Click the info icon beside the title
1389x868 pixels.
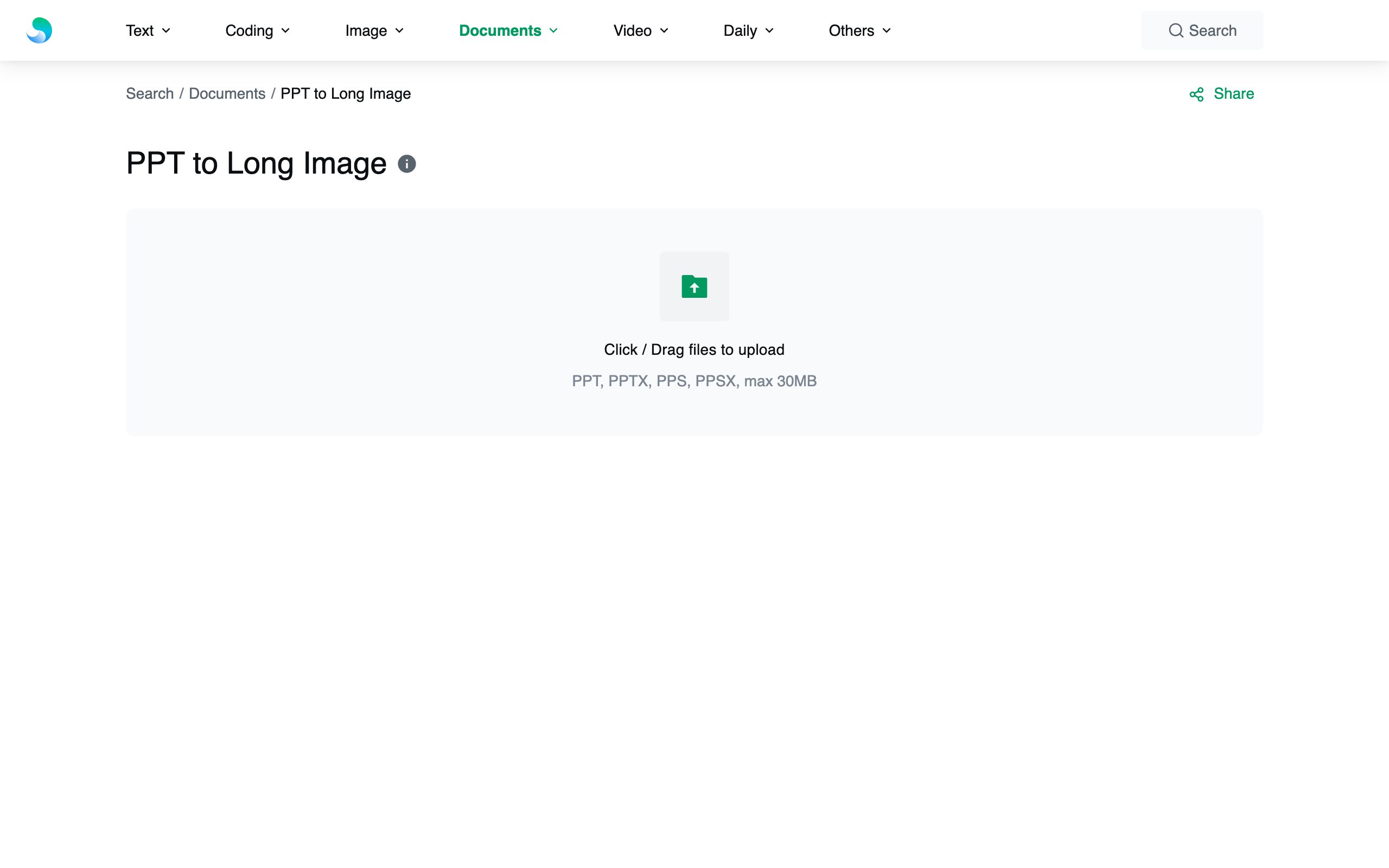[406, 164]
